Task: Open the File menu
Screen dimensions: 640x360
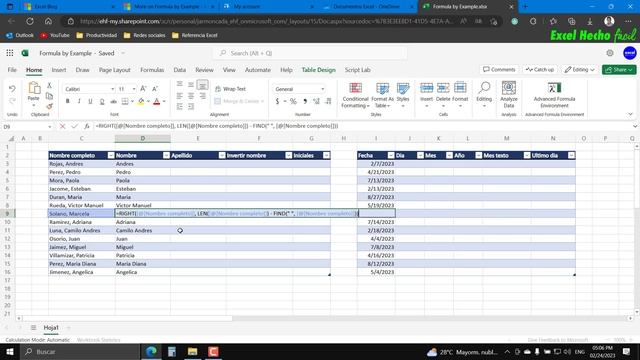Action: (12, 70)
